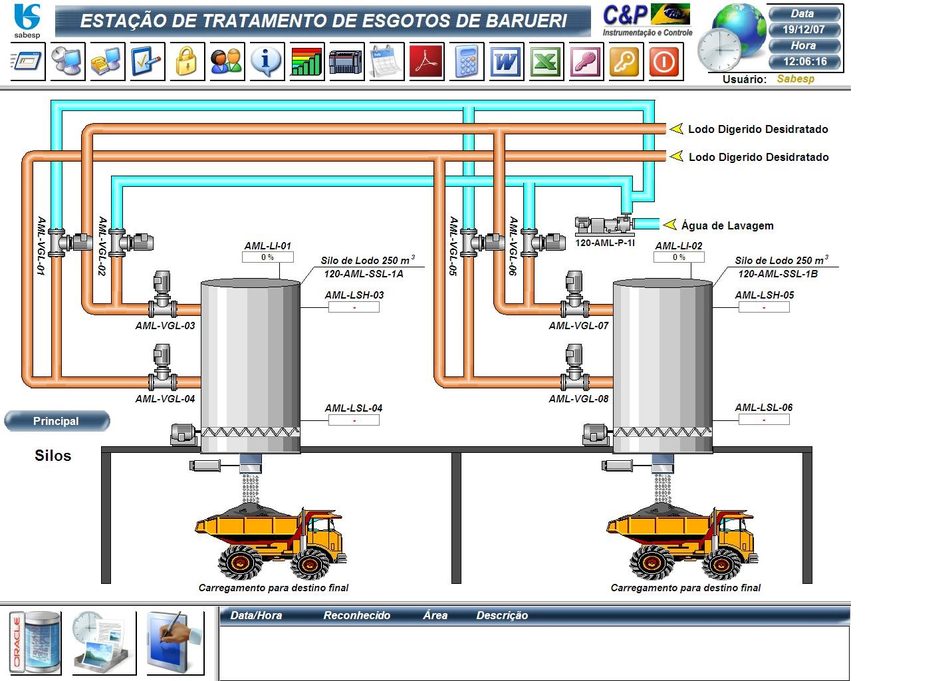952x681 pixels.
Task: Select the AML-VGL-01 three-way valve
Action: click(x=69, y=243)
